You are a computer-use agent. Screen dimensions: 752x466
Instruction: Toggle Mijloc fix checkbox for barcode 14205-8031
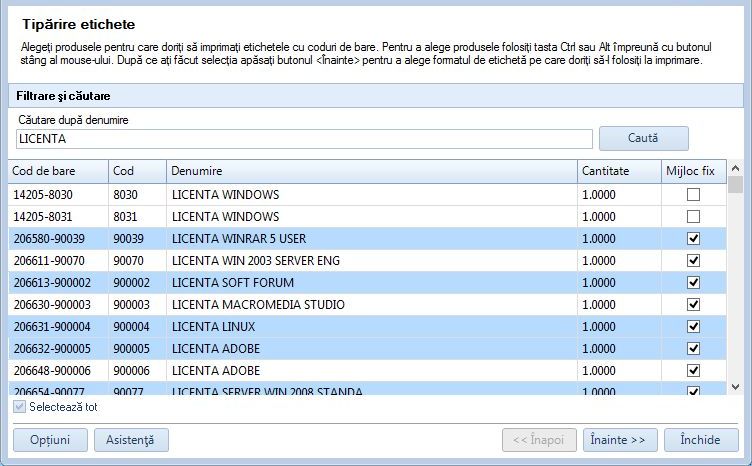[693, 217]
